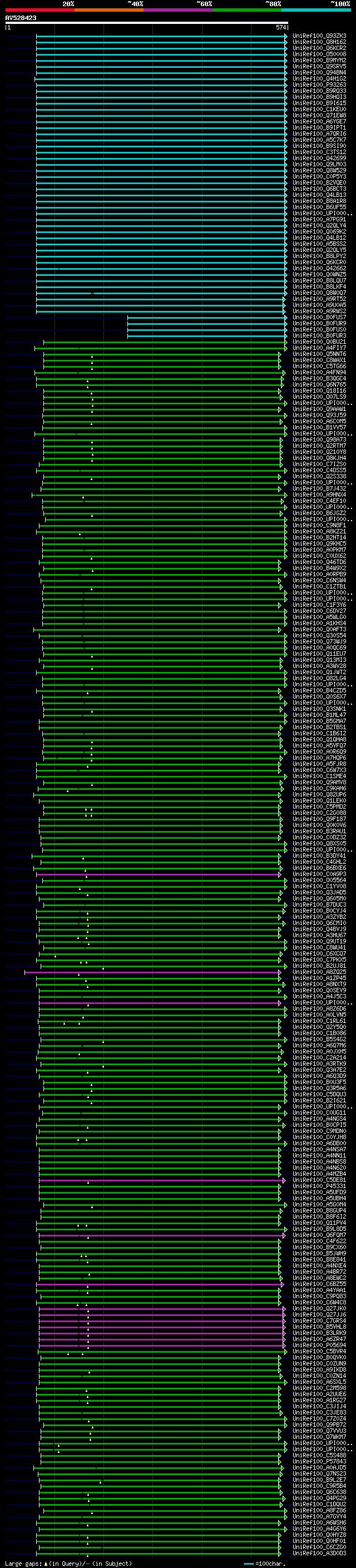Select the UniRef100_B1VV57 label
356x1568 pixels.
coord(319,428)
